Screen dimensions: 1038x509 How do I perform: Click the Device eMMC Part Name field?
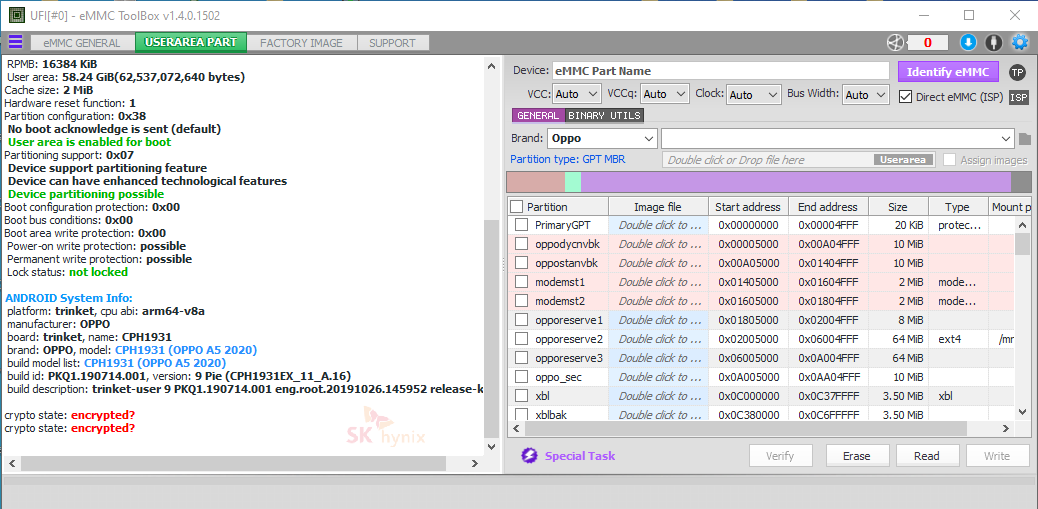pos(720,71)
